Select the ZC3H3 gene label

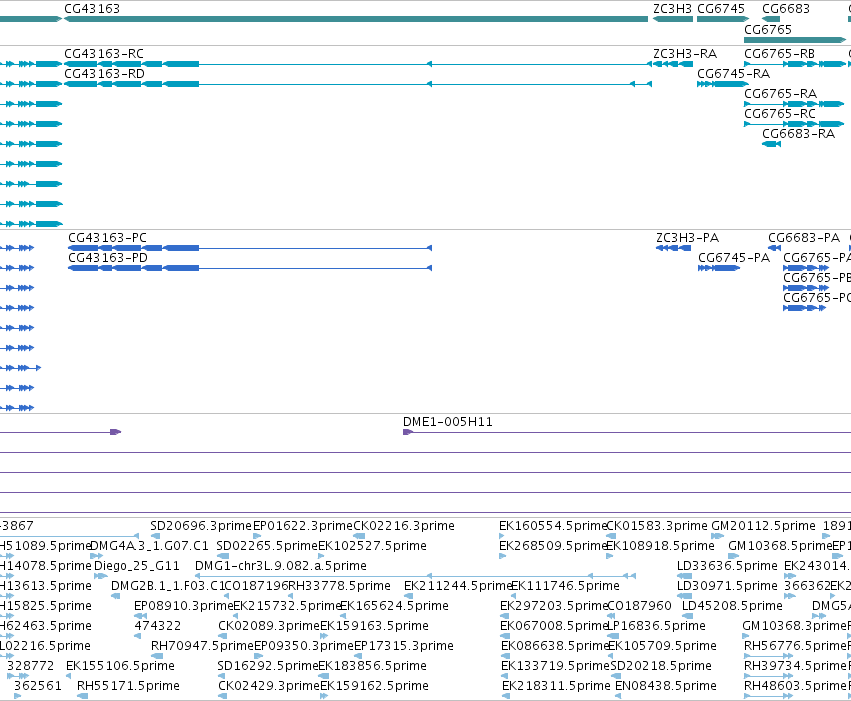(672, 9)
